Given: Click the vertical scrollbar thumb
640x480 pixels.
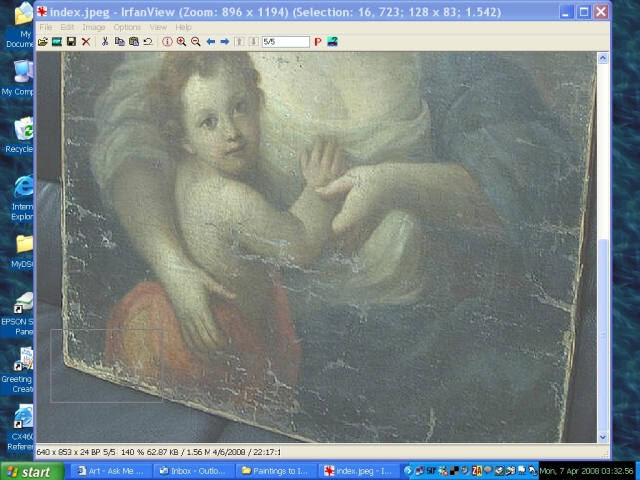Looking at the screenshot, I should pos(603,335).
